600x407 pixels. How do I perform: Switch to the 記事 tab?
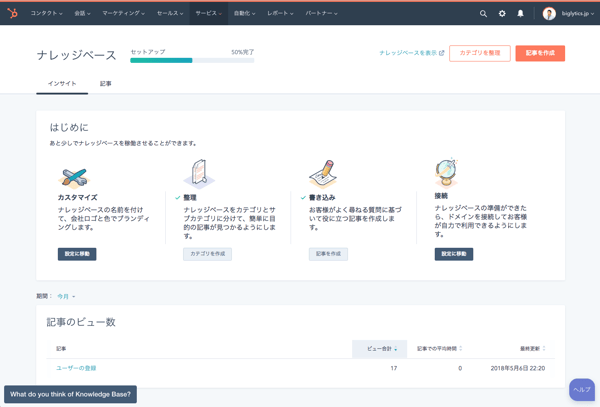pos(105,84)
